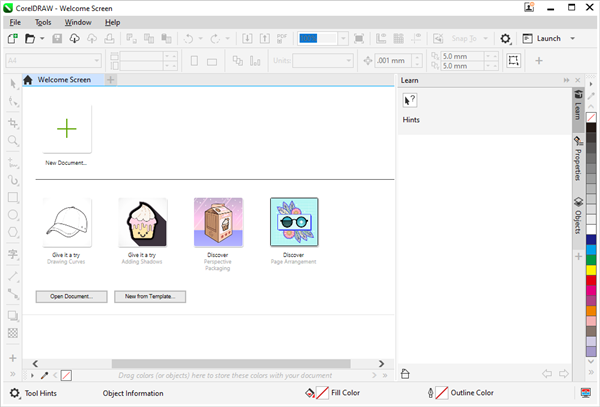Click the Options gear icon in toolbar

[x=506, y=39]
